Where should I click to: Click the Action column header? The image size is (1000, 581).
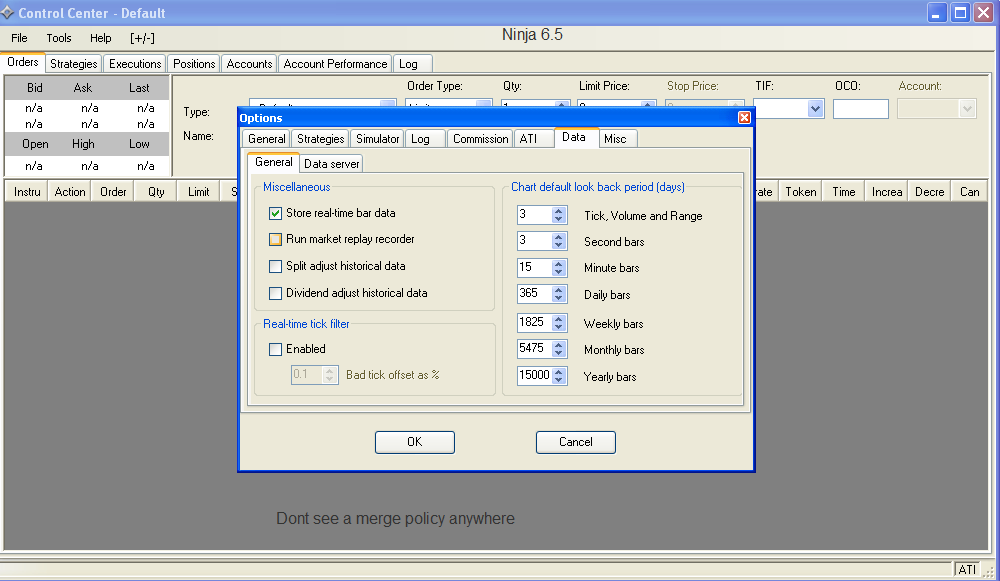click(70, 191)
